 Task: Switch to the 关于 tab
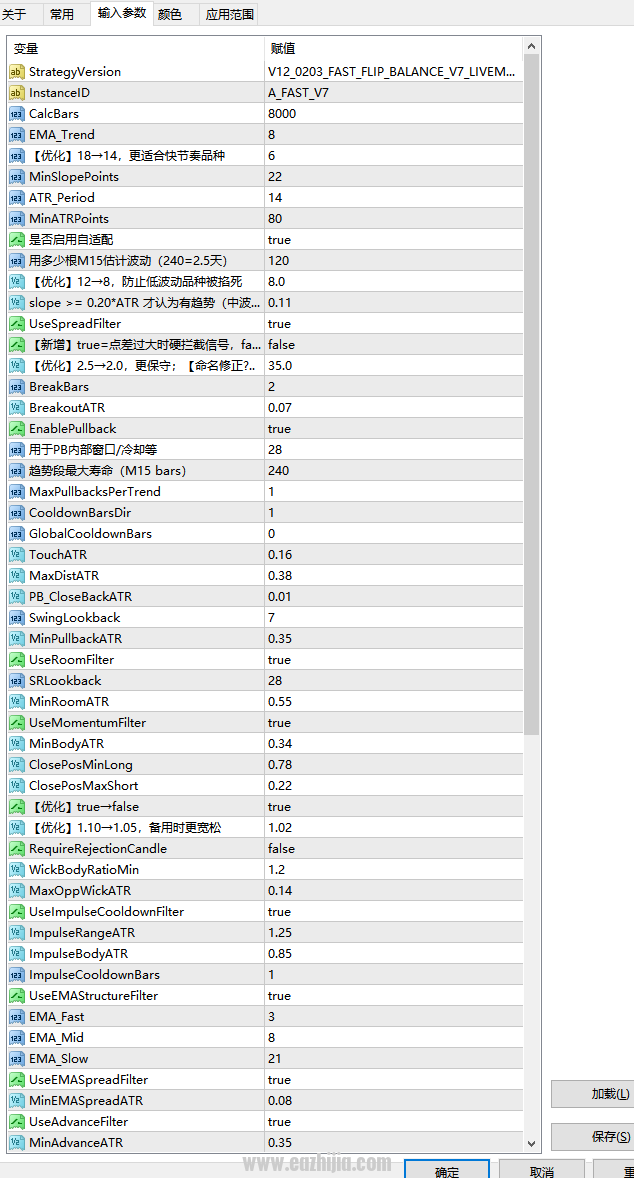[x=14, y=14]
